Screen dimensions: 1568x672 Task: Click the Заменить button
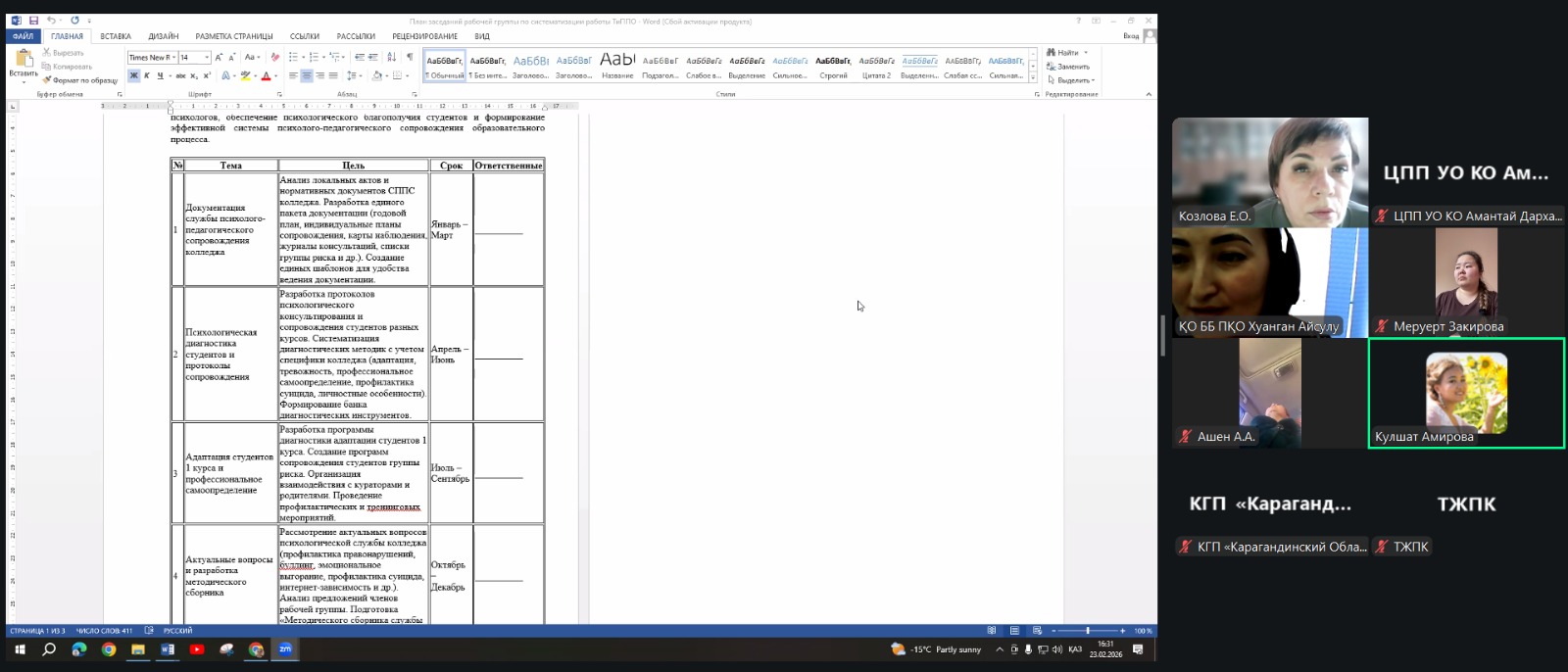click(1070, 67)
